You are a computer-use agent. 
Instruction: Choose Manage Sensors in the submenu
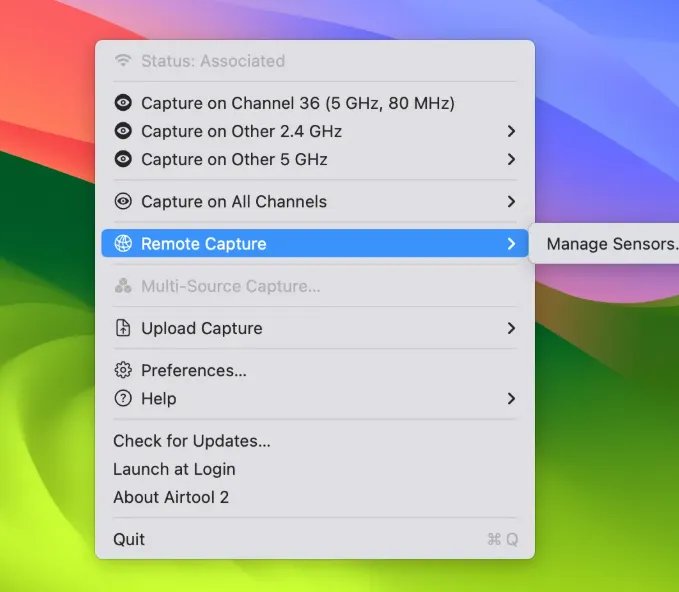(x=611, y=244)
